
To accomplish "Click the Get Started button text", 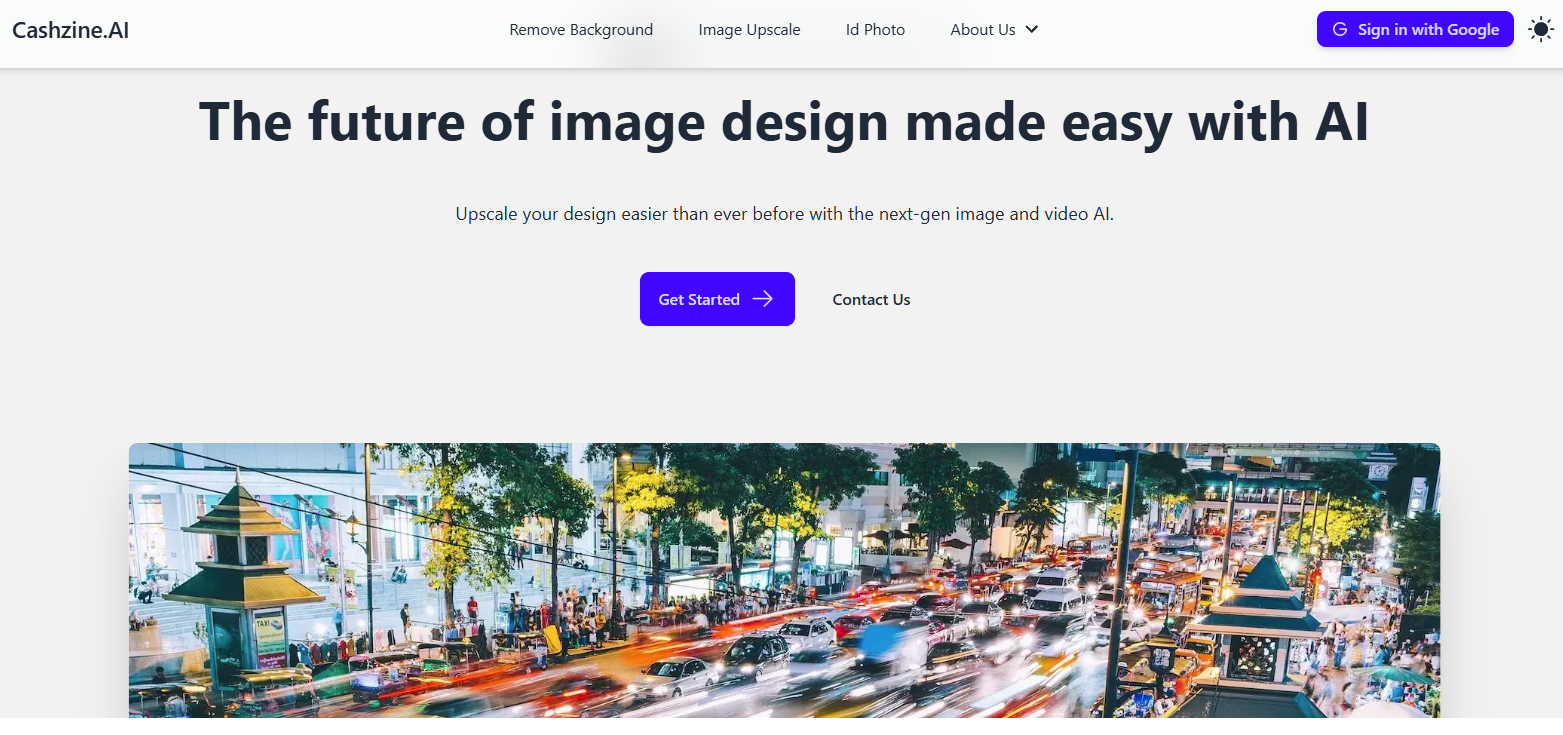I will click(698, 299).
